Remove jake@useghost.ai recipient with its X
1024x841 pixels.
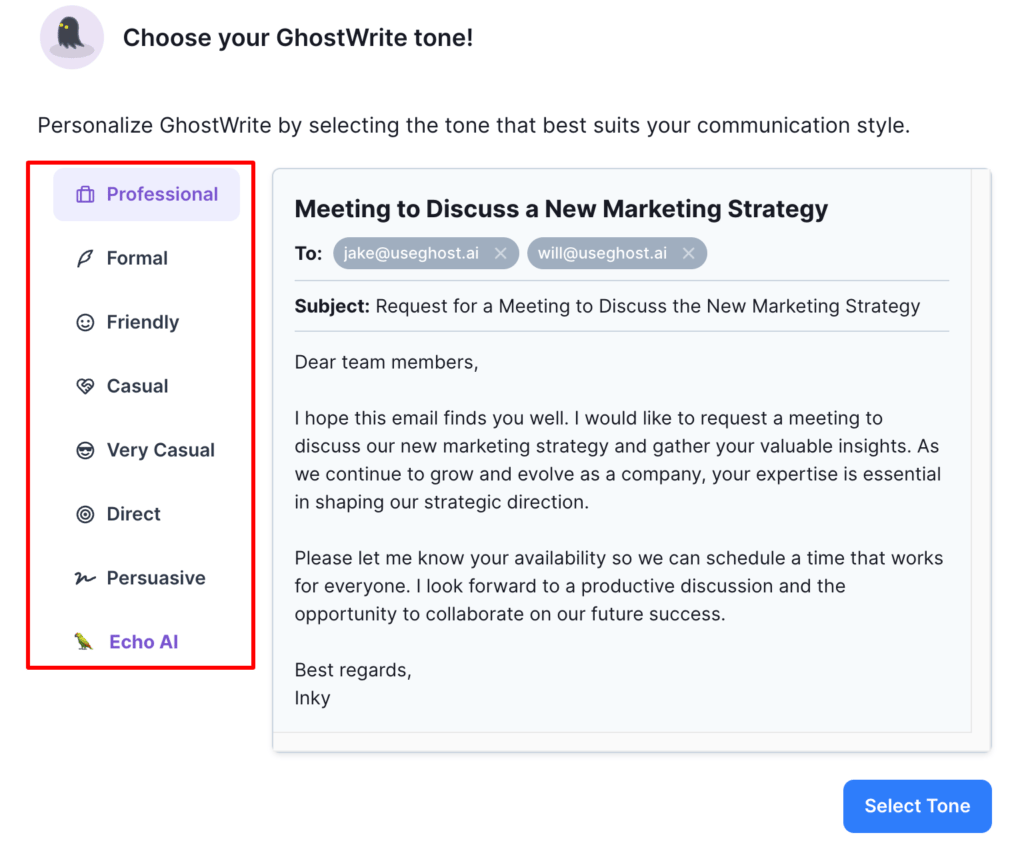pyautogui.click(x=500, y=253)
